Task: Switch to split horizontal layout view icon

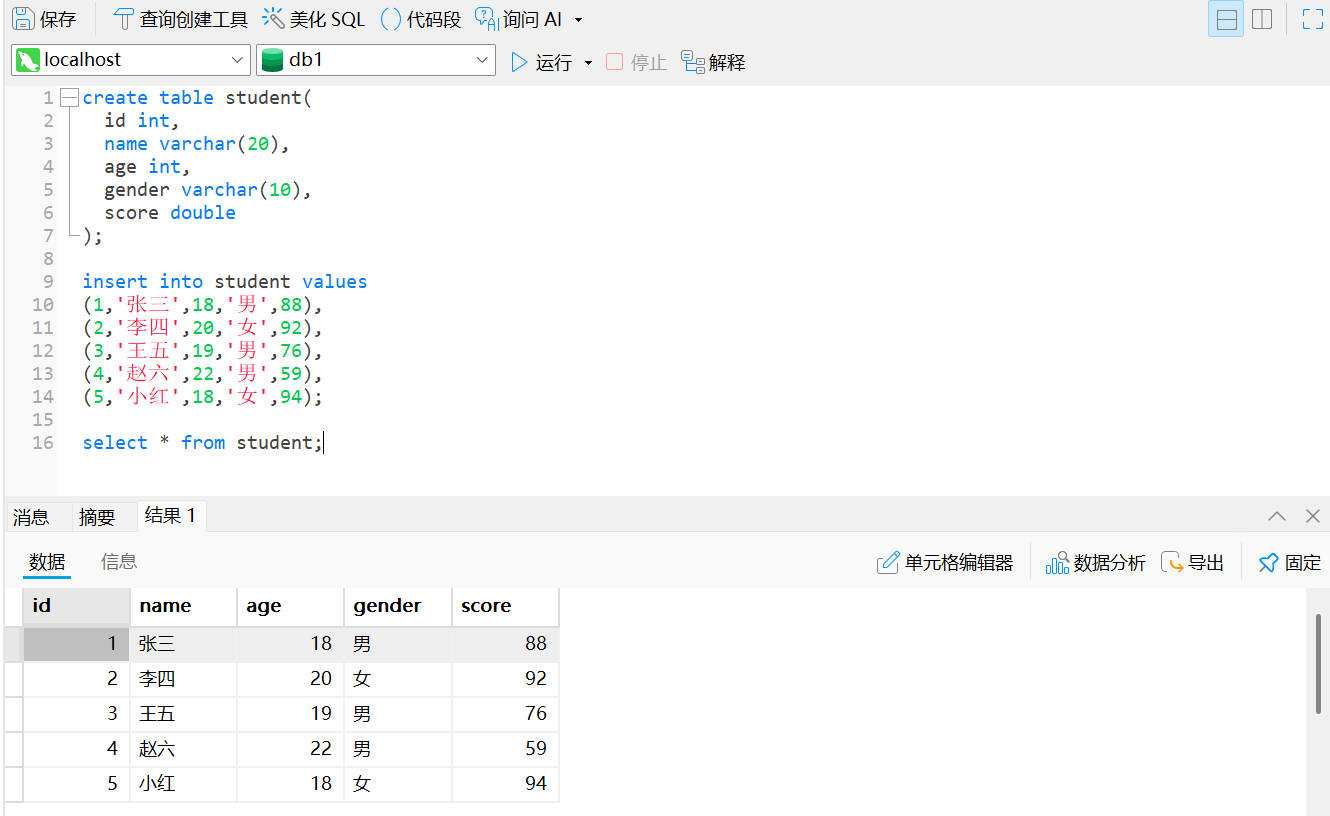Action: tap(1226, 19)
